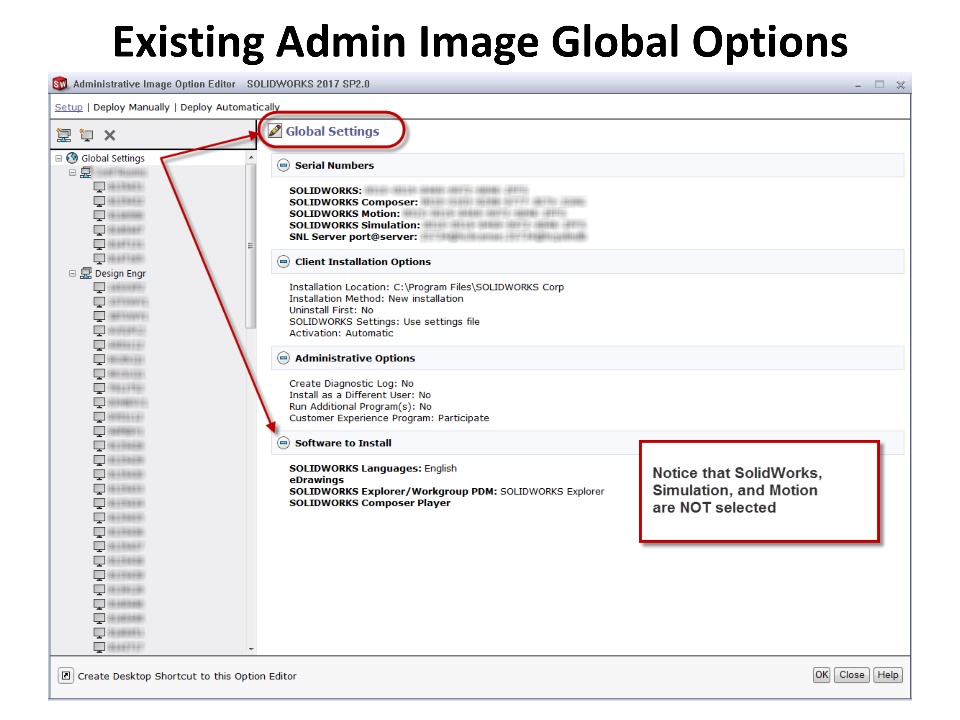Click the Design Engr group computer icon
This screenshot has height=720, width=960.
click(x=86, y=273)
